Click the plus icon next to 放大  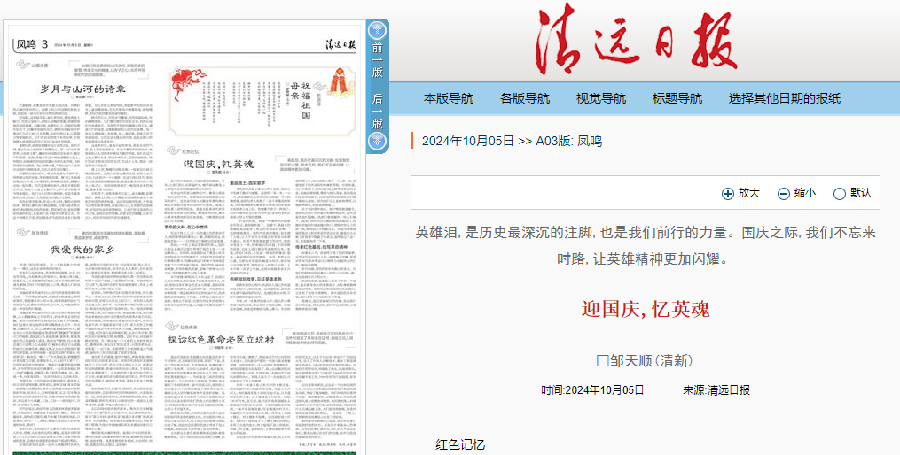point(728,194)
